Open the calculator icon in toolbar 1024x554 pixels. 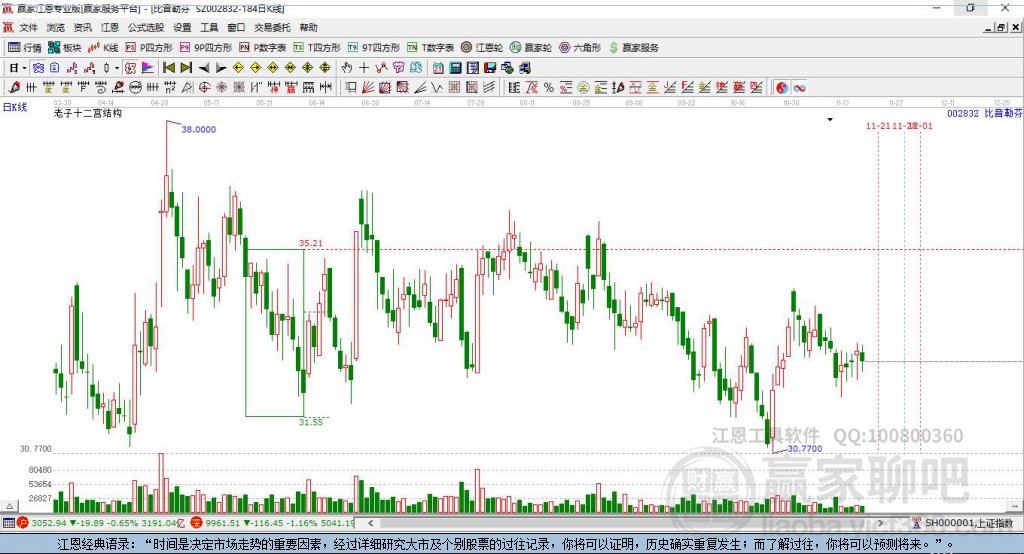[x=455, y=68]
